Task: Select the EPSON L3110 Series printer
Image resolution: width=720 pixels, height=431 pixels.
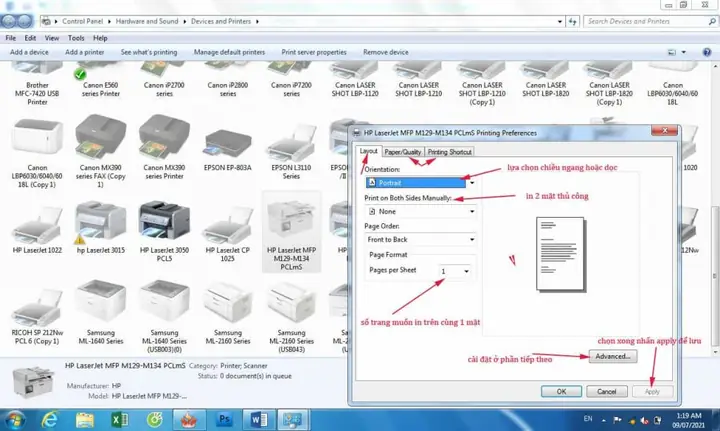Action: coord(291,151)
